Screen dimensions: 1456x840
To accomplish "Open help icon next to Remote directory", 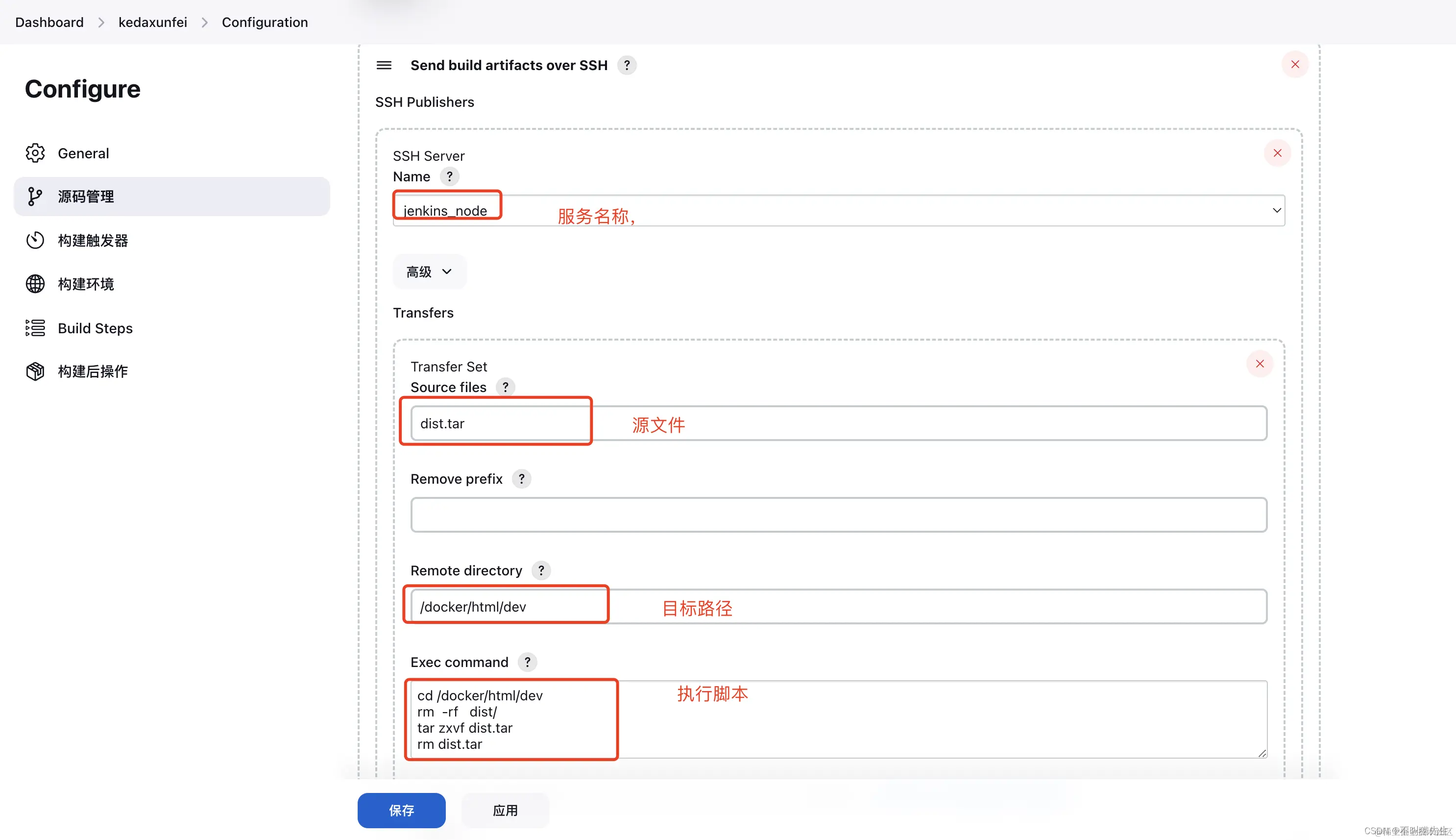I will pos(541,570).
